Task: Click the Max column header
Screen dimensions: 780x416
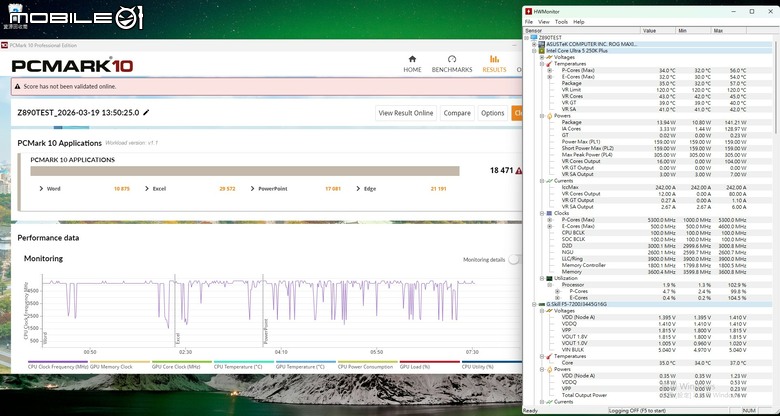Action: coord(729,31)
